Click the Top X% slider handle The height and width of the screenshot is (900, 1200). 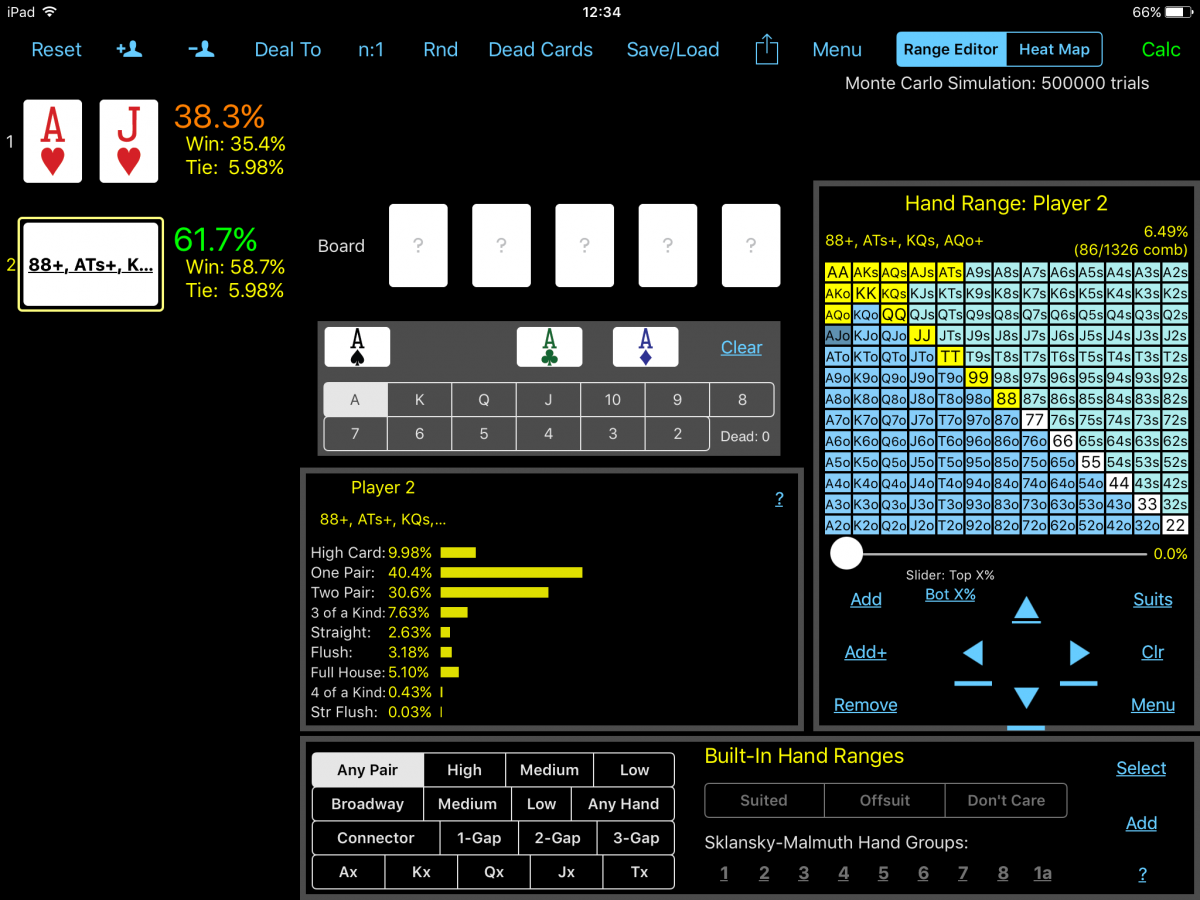tap(847, 554)
